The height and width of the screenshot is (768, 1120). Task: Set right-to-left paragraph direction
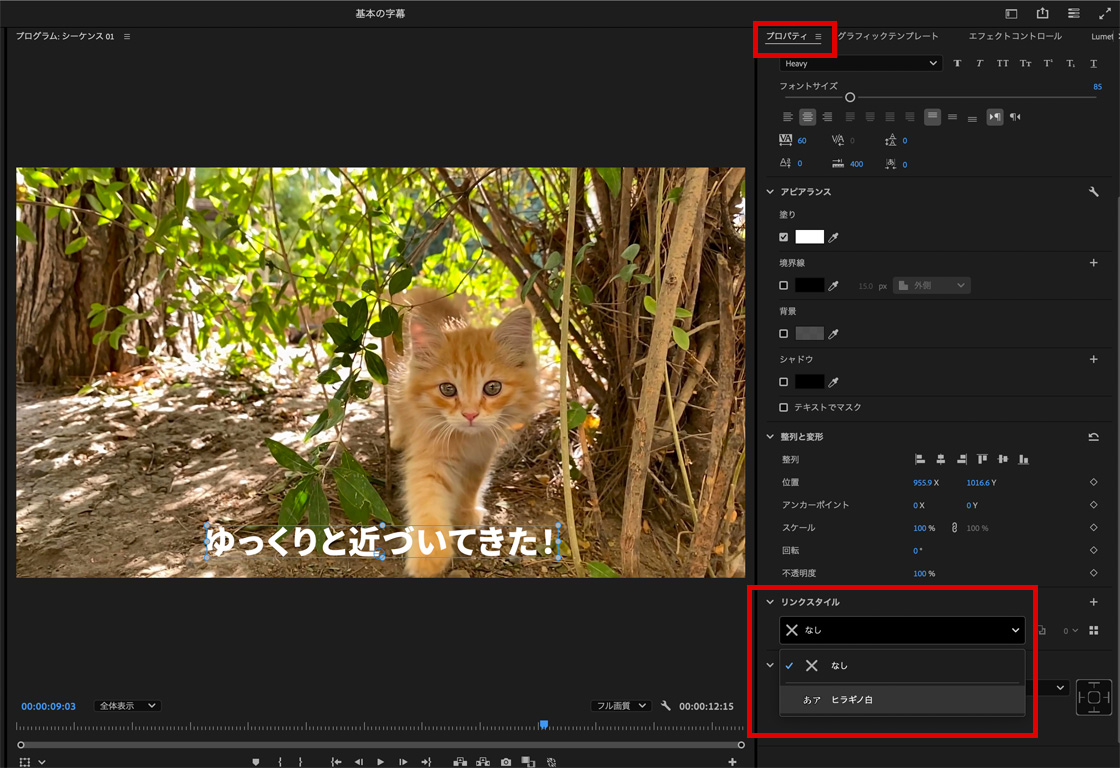point(1015,117)
